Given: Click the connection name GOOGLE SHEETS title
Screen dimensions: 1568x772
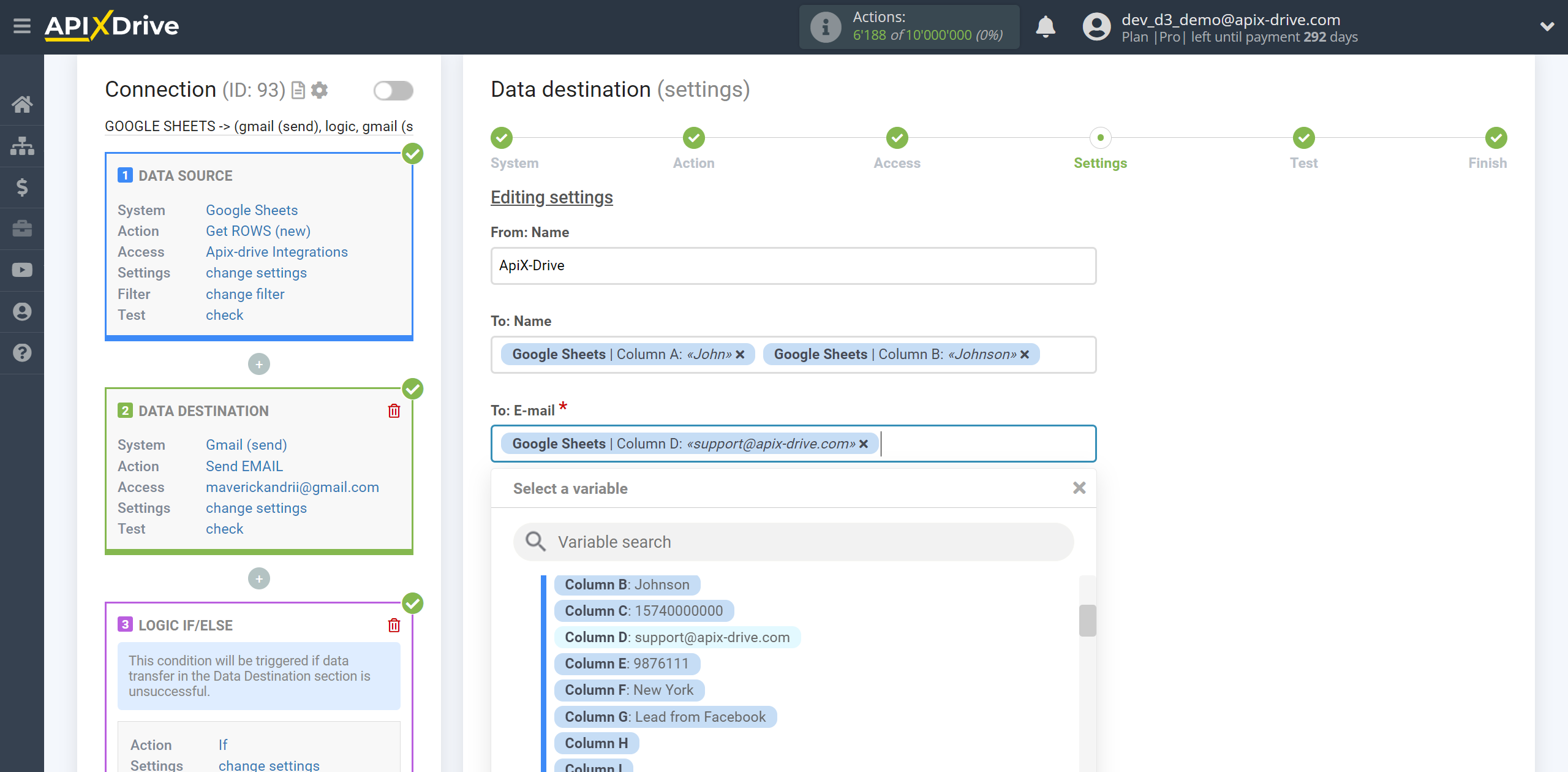Looking at the screenshot, I should [x=259, y=126].
